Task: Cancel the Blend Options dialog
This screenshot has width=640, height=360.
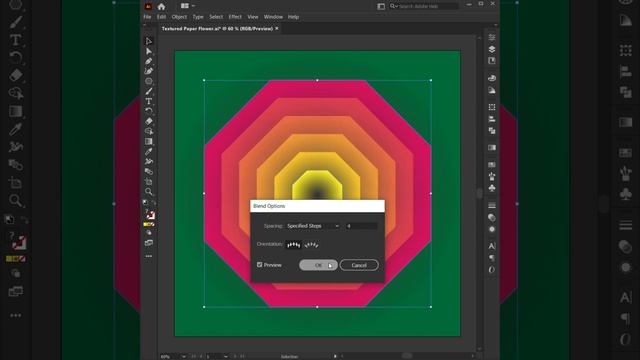Action: [359, 265]
